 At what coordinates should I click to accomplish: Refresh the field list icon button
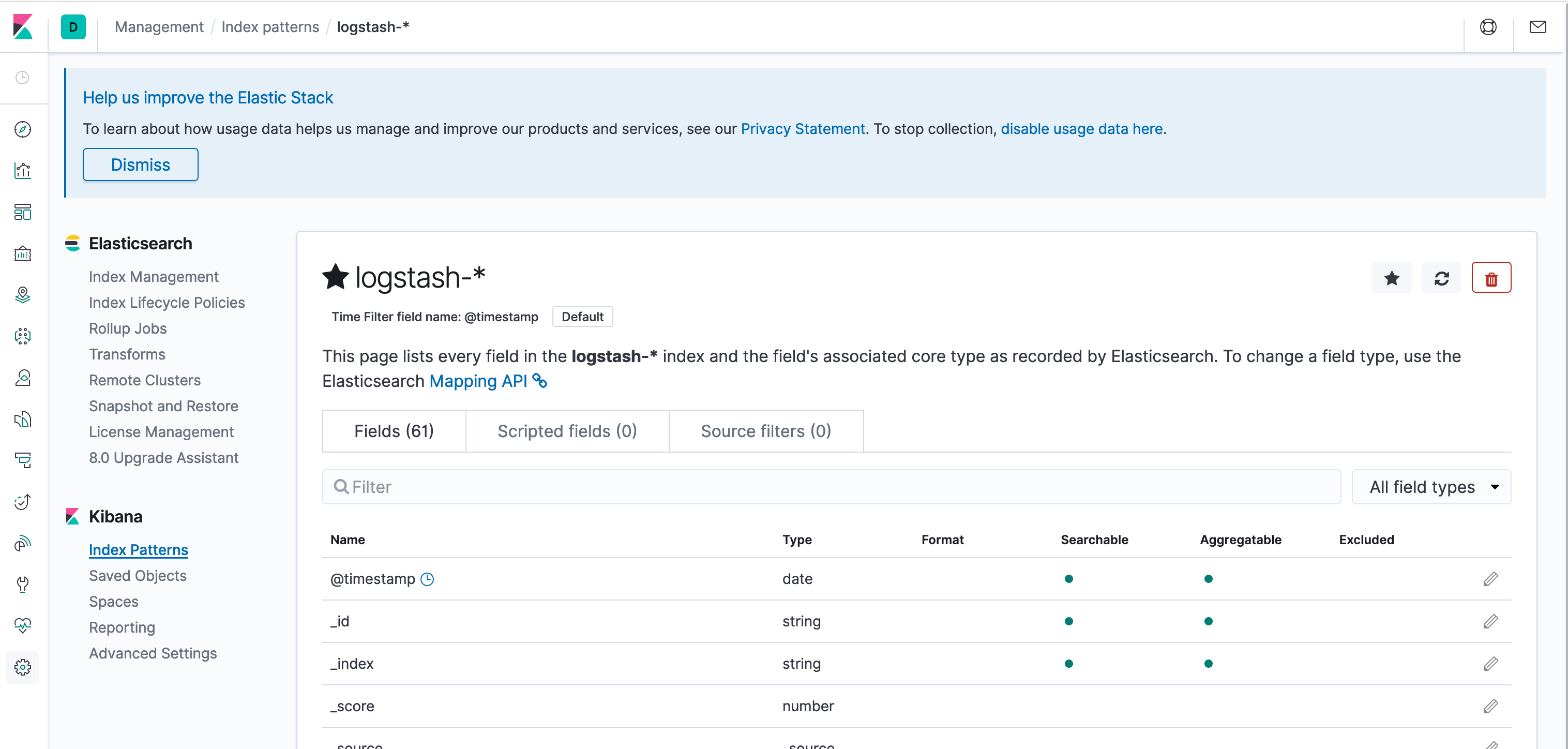coord(1441,278)
